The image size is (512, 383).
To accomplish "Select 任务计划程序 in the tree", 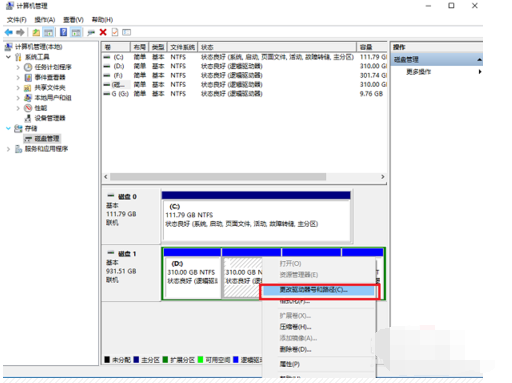I will click(53, 67).
